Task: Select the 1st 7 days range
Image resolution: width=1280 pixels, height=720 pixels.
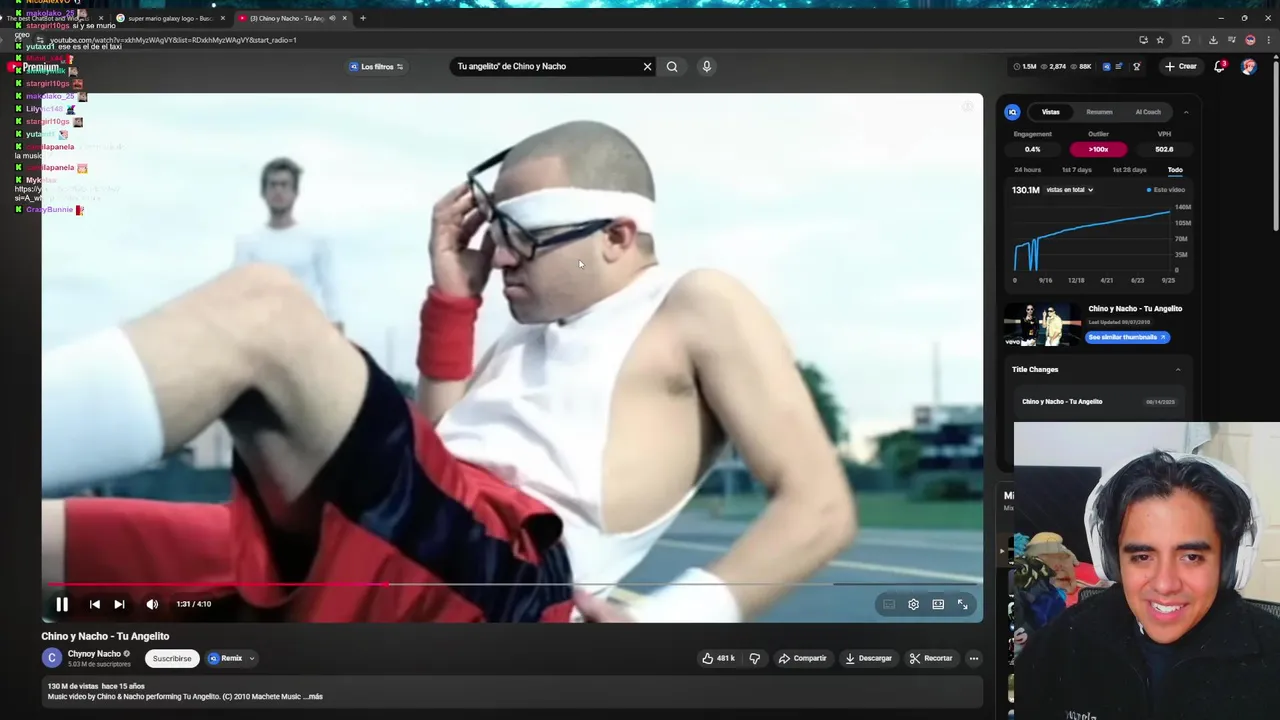Action: (1076, 170)
